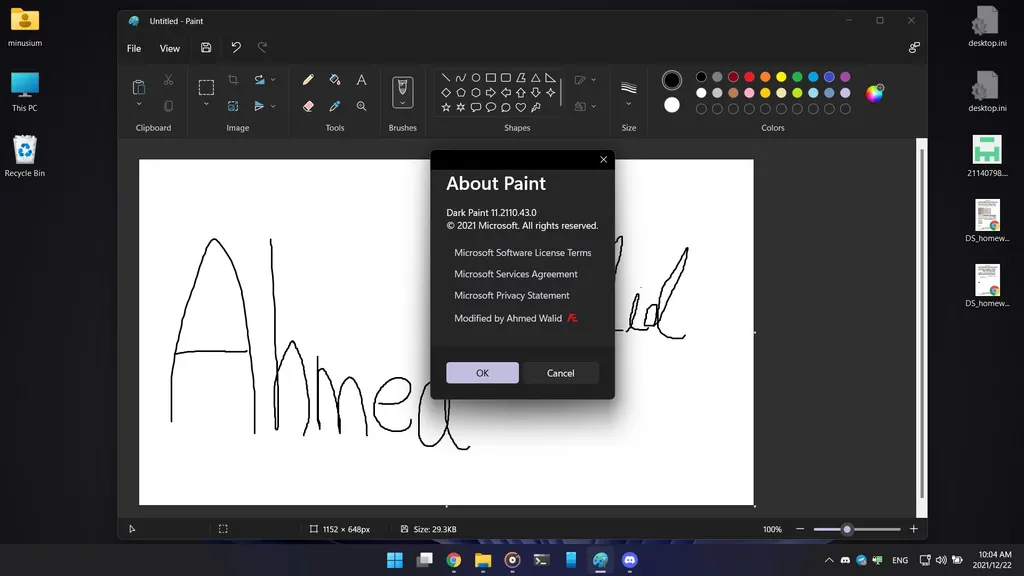This screenshot has height=576, width=1024.
Task: Click OK in About Paint dialog
Action: click(482, 373)
